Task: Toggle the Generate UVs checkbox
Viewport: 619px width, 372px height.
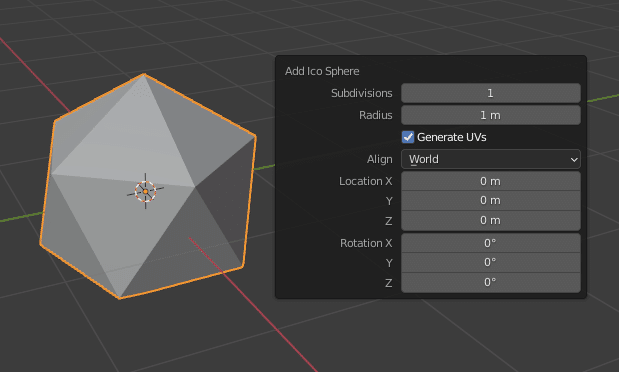Action: coord(408,137)
